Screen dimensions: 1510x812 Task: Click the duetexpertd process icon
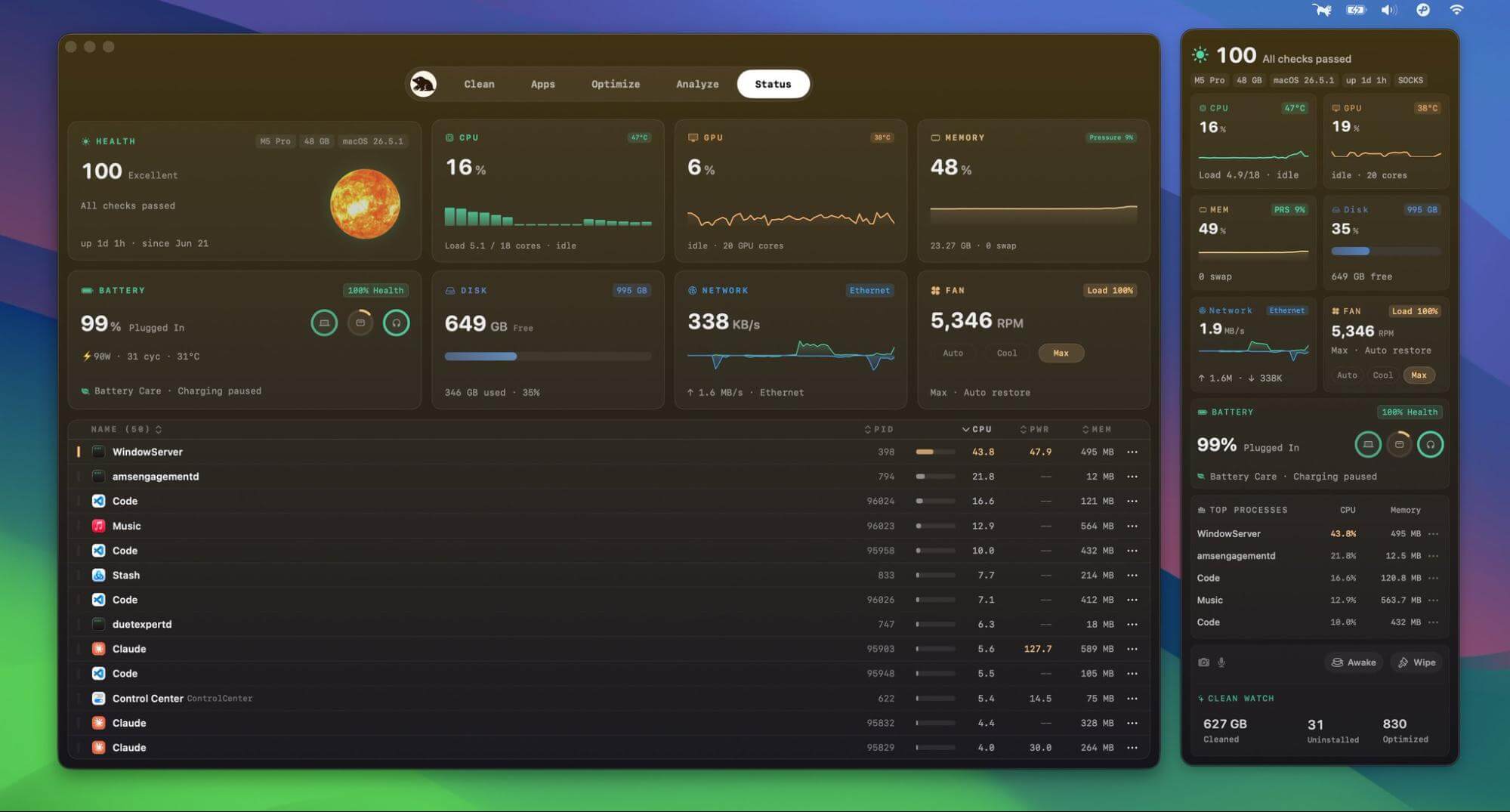[98, 624]
